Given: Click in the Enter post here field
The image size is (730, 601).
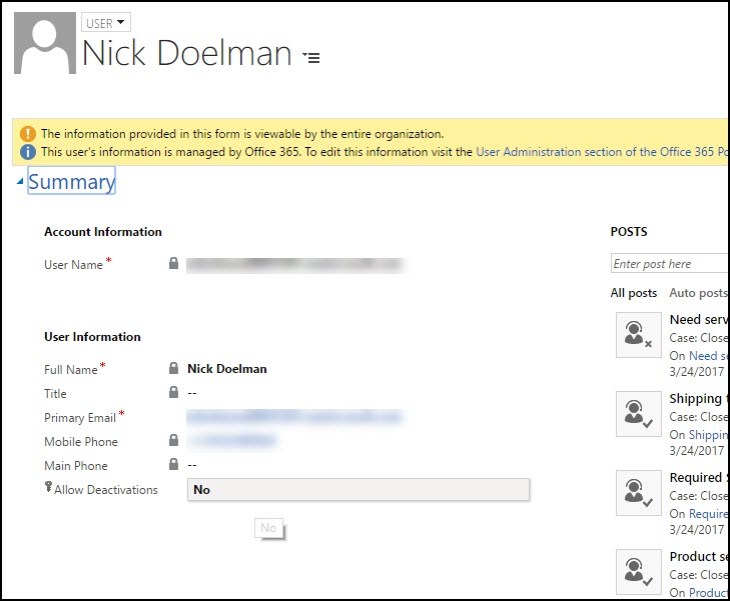Looking at the screenshot, I should (668, 264).
